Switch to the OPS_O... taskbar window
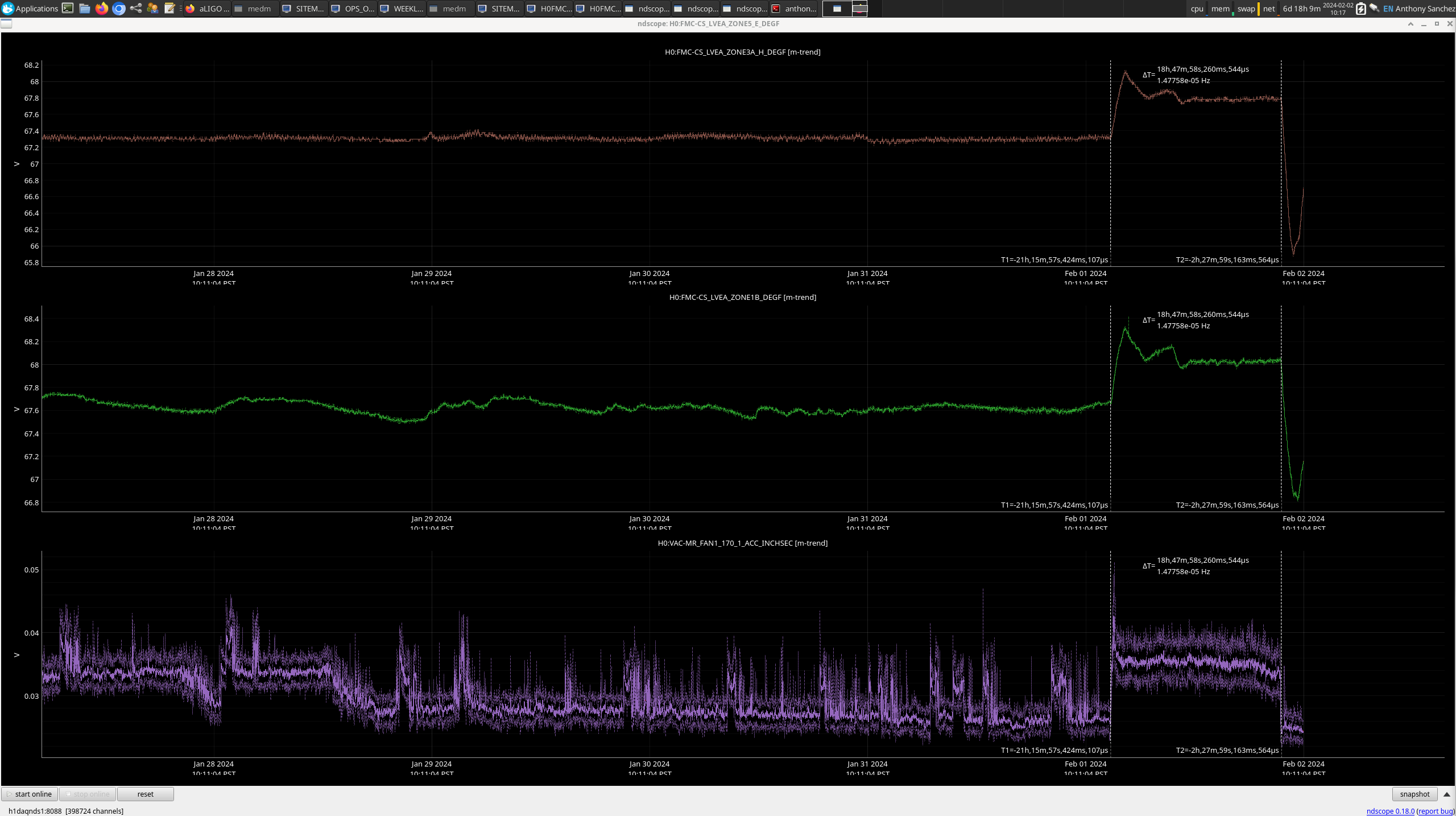The width and height of the screenshot is (1456, 816). click(x=353, y=9)
